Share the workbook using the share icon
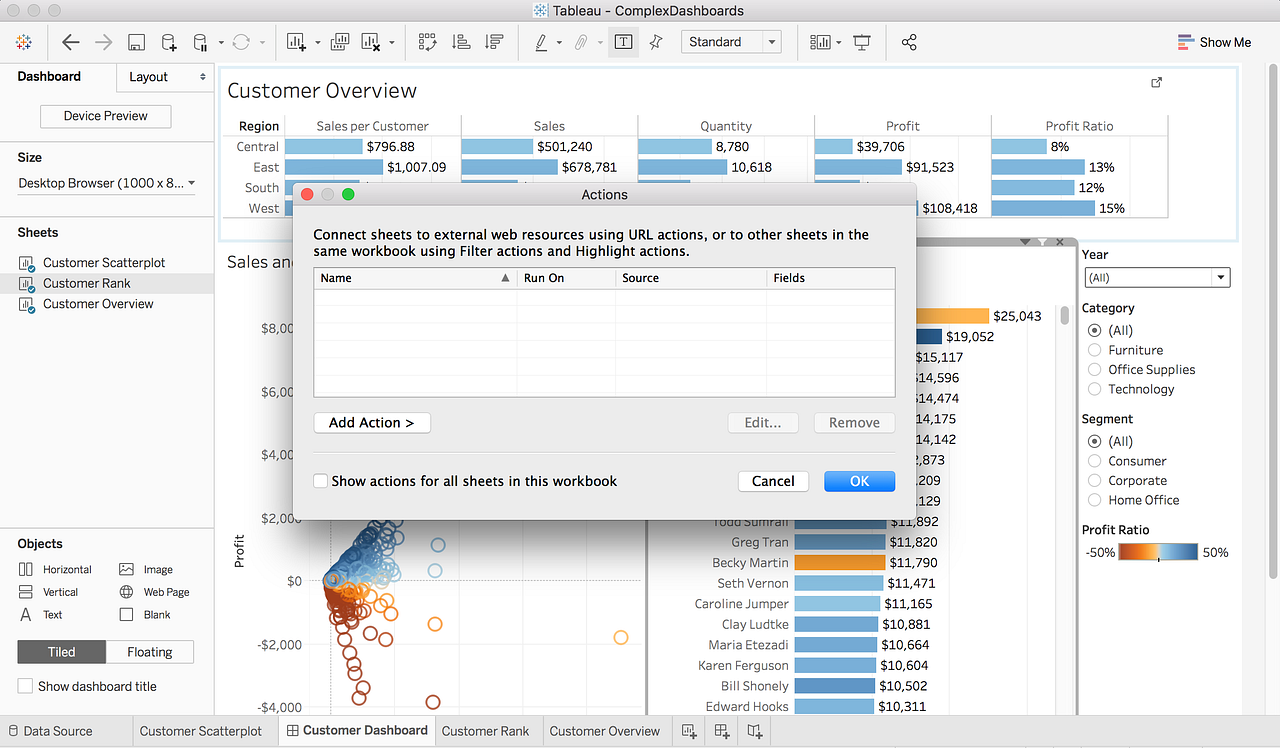Image resolution: width=1280 pixels, height=748 pixels. tap(908, 42)
